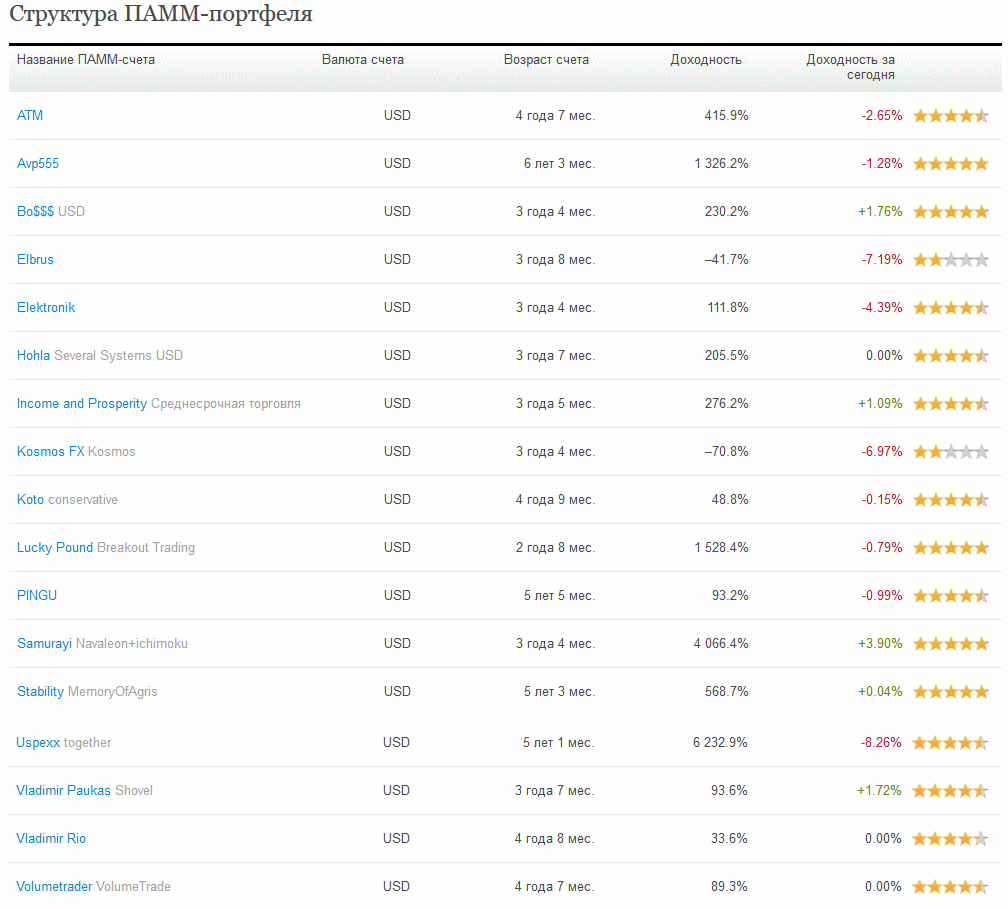
Task: Open the Volumetrader account link
Action: pyautogui.click(x=54, y=887)
